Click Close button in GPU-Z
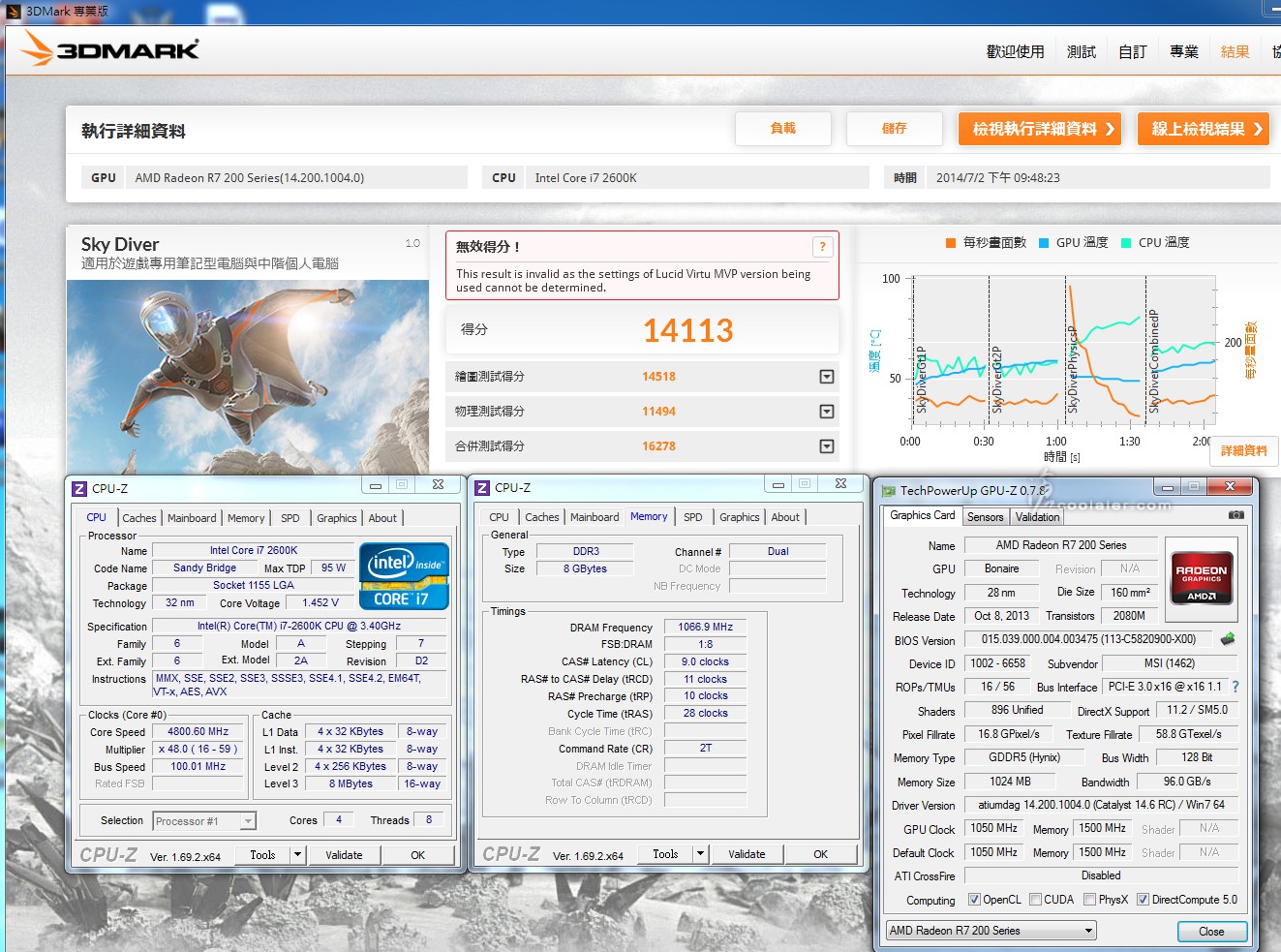 pos(1211,932)
